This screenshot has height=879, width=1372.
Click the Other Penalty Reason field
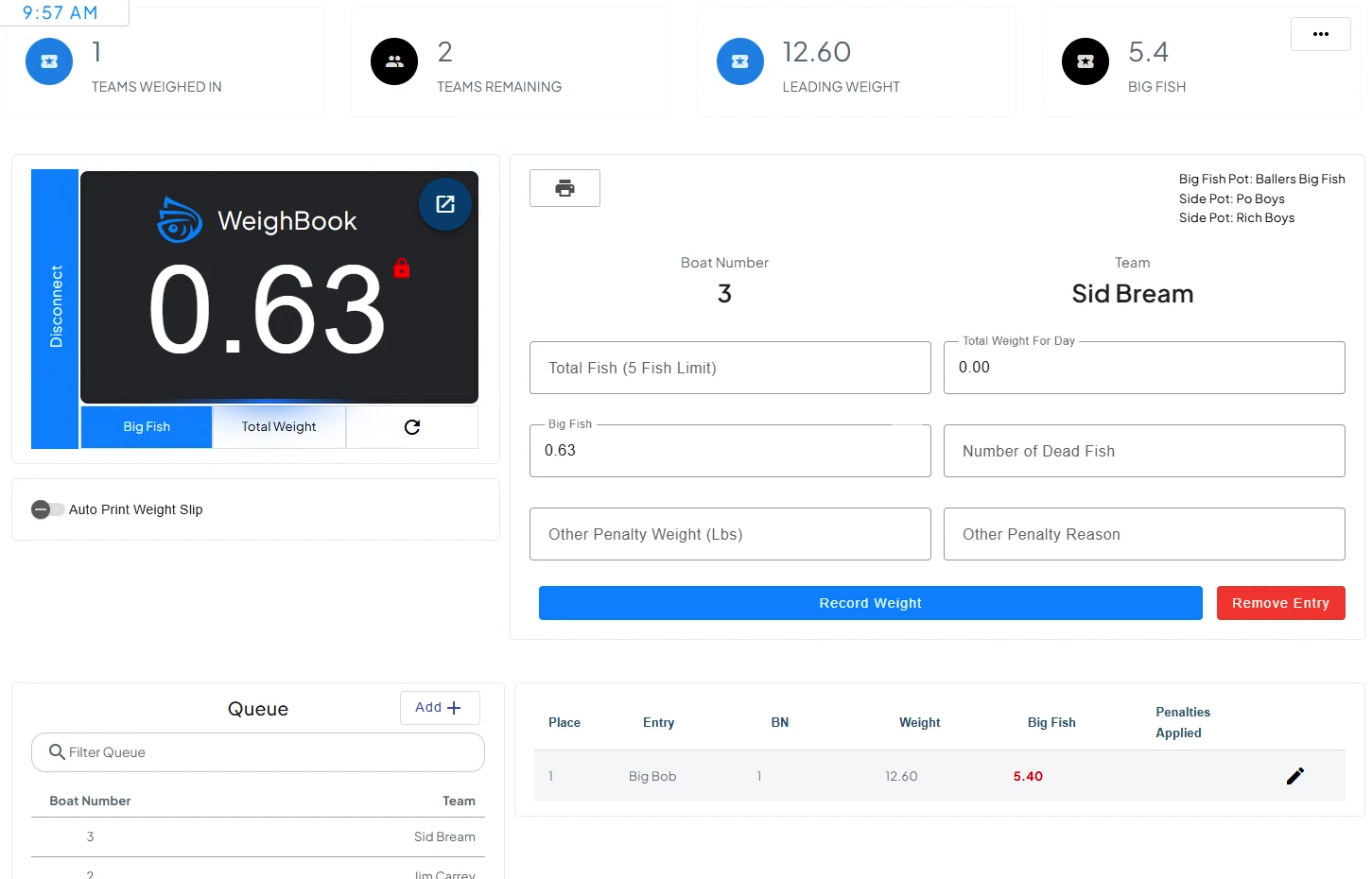tap(1144, 534)
